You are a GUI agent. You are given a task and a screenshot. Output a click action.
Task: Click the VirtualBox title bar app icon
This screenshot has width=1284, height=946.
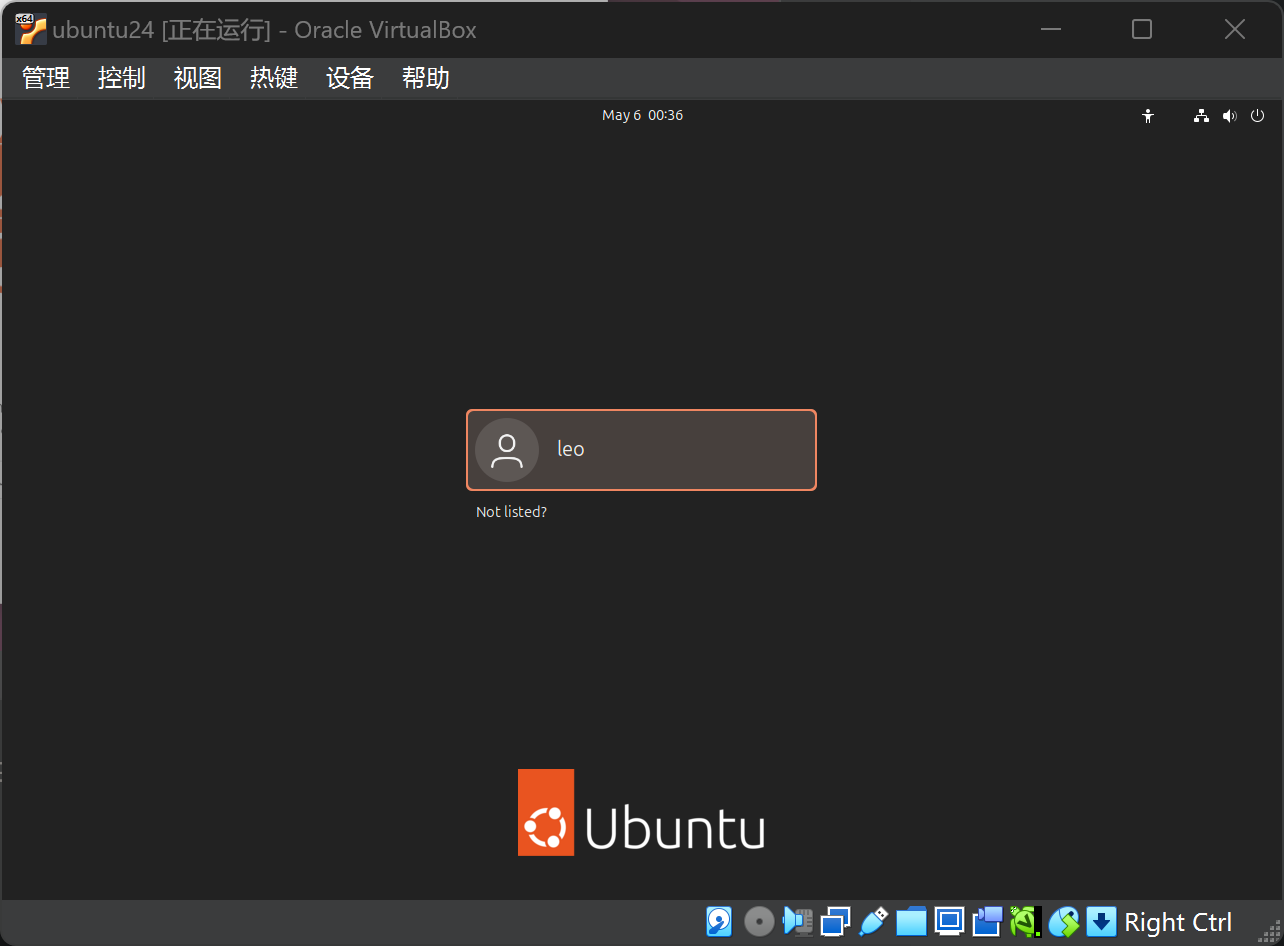(31, 30)
